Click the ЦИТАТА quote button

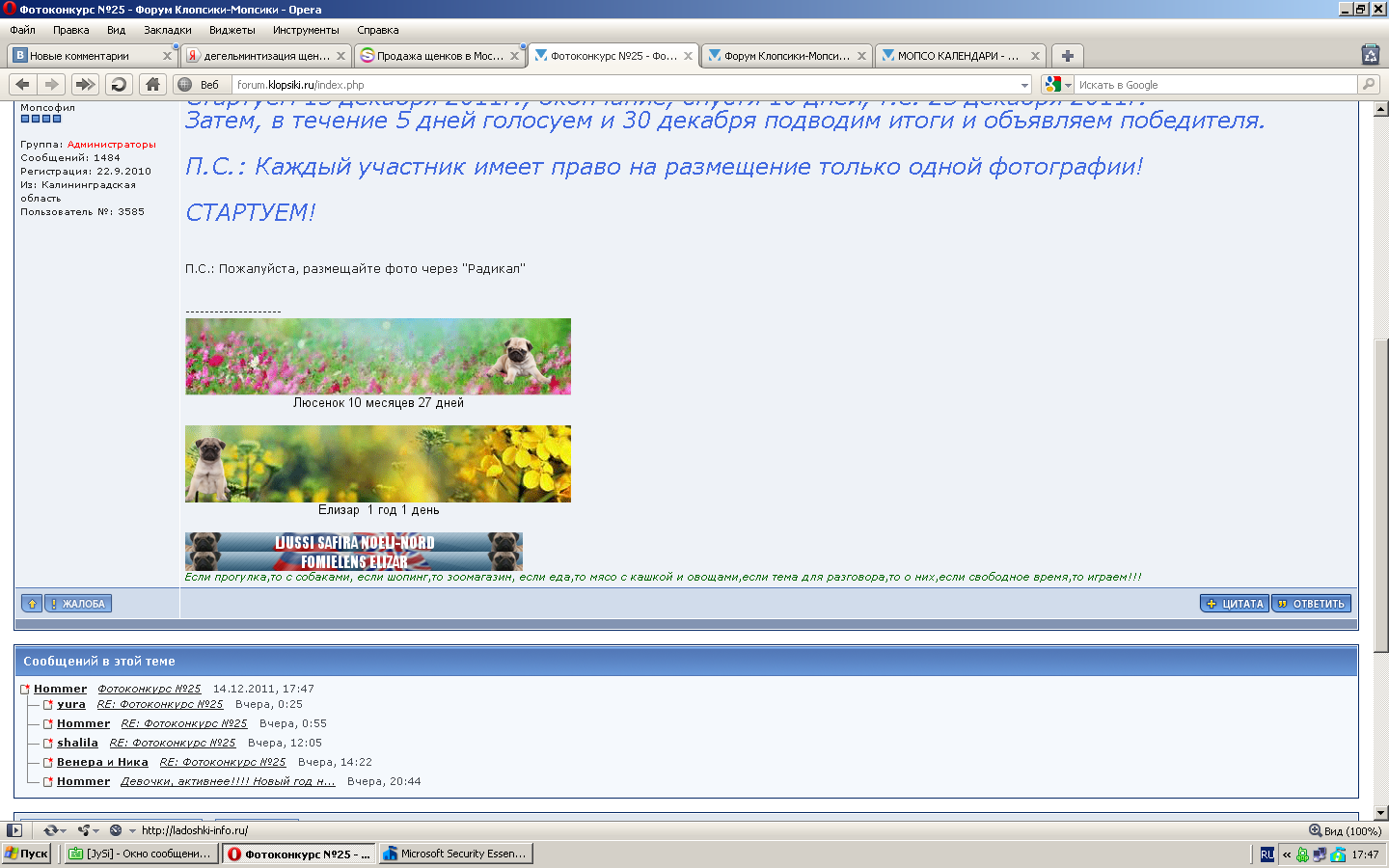click(1235, 604)
